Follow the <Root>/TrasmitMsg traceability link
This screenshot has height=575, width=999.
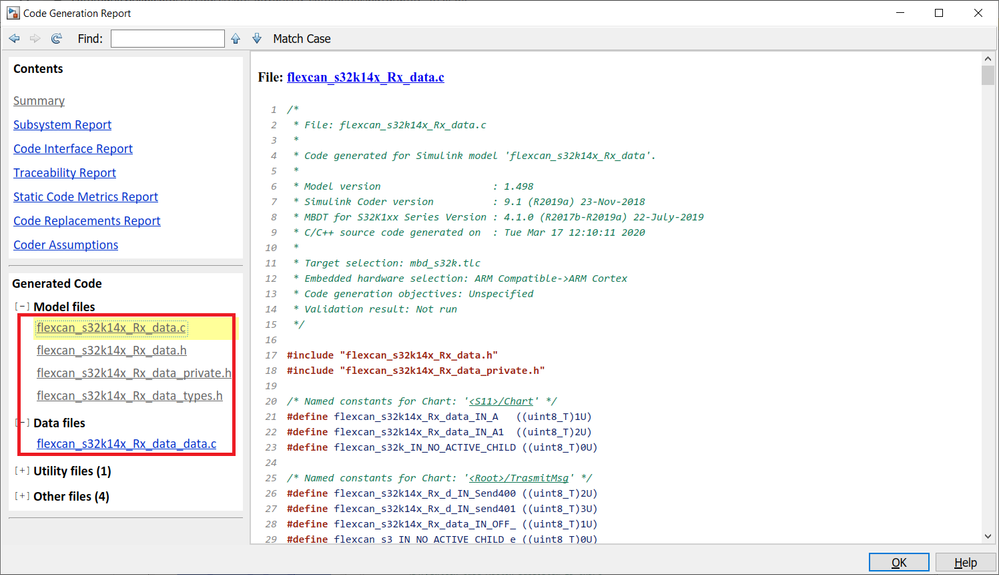pyautogui.click(x=517, y=478)
